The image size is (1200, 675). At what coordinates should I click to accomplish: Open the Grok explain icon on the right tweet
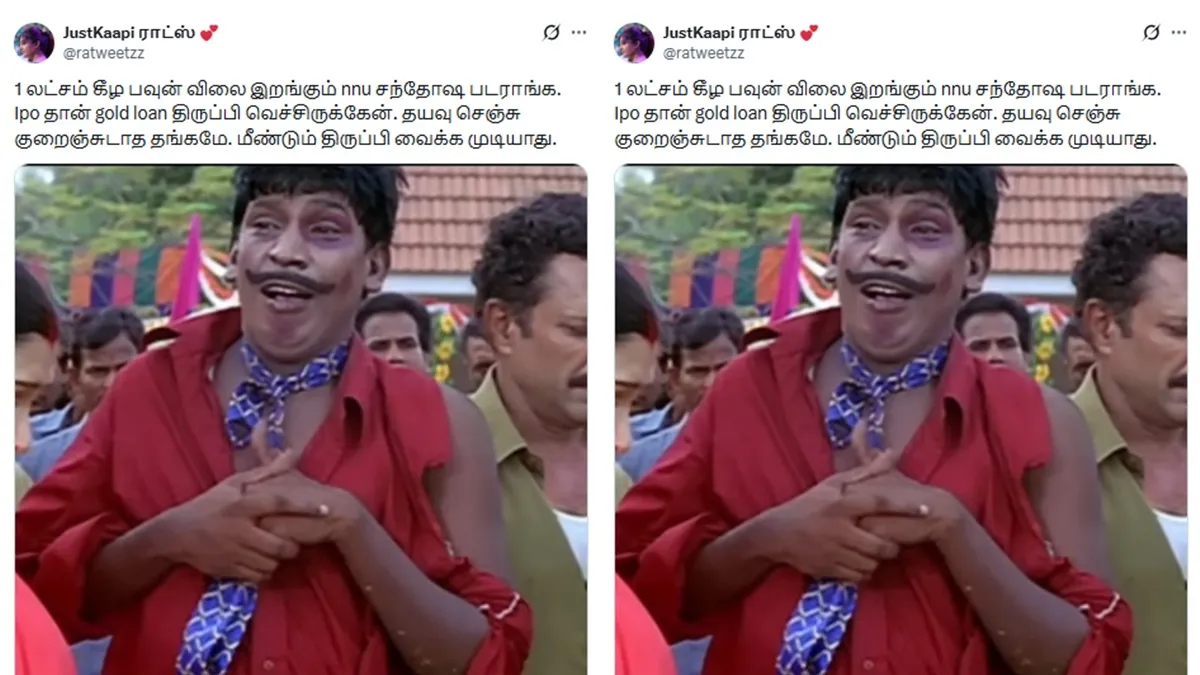pos(1151,33)
